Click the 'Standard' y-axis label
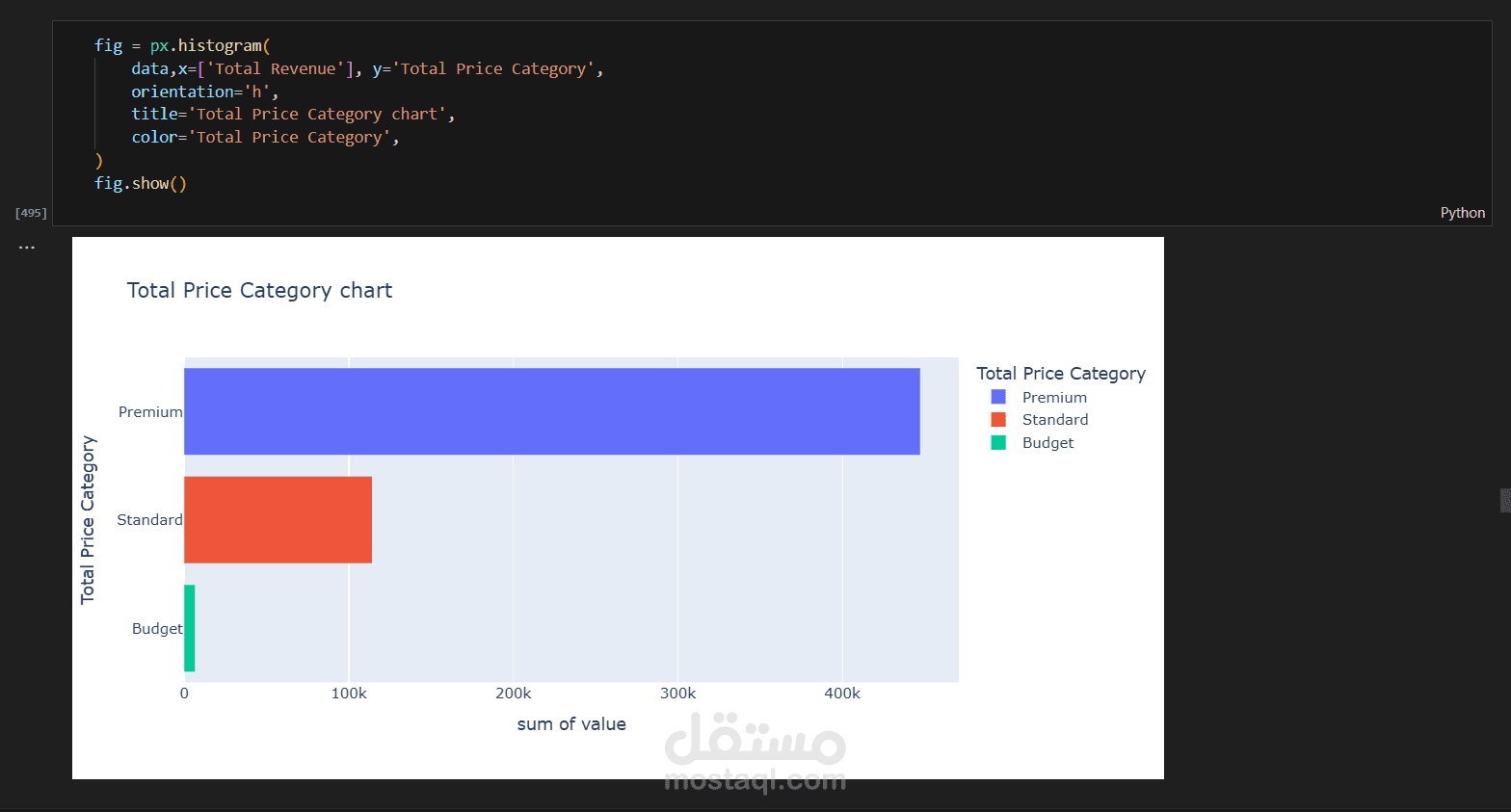This screenshot has width=1511, height=812. (x=149, y=520)
